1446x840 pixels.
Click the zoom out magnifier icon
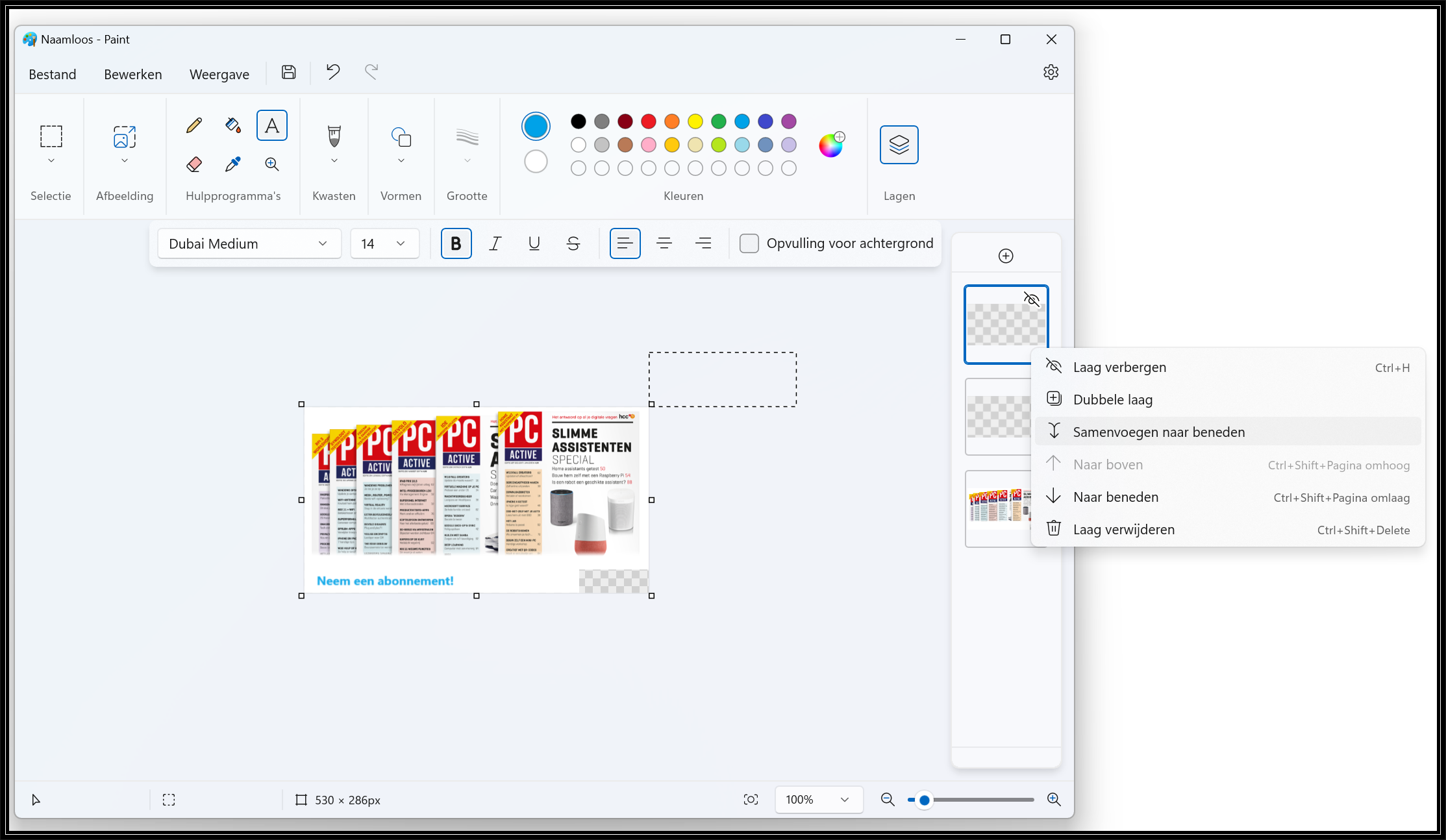(888, 800)
